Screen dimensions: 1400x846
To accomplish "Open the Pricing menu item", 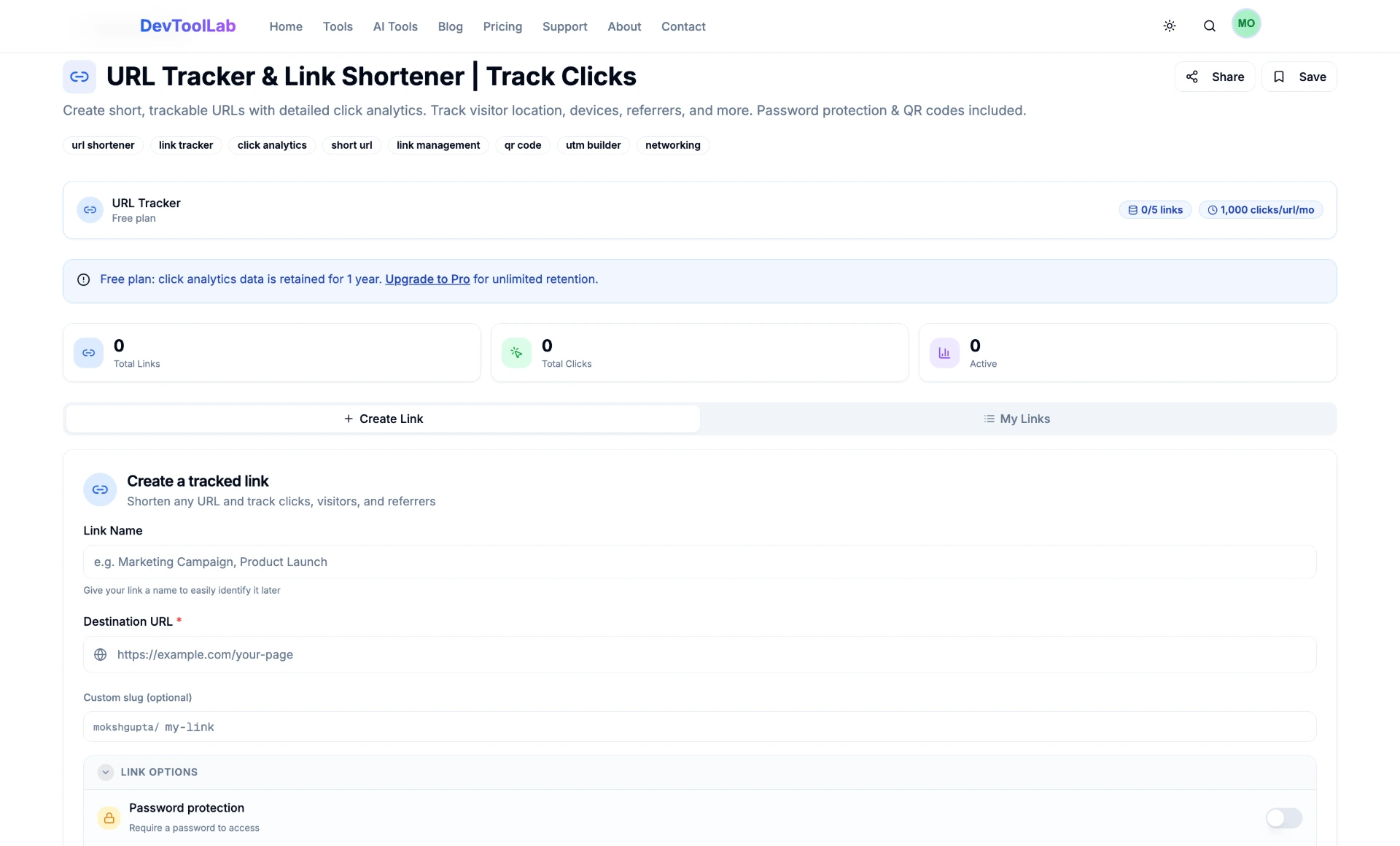I will pos(502,26).
